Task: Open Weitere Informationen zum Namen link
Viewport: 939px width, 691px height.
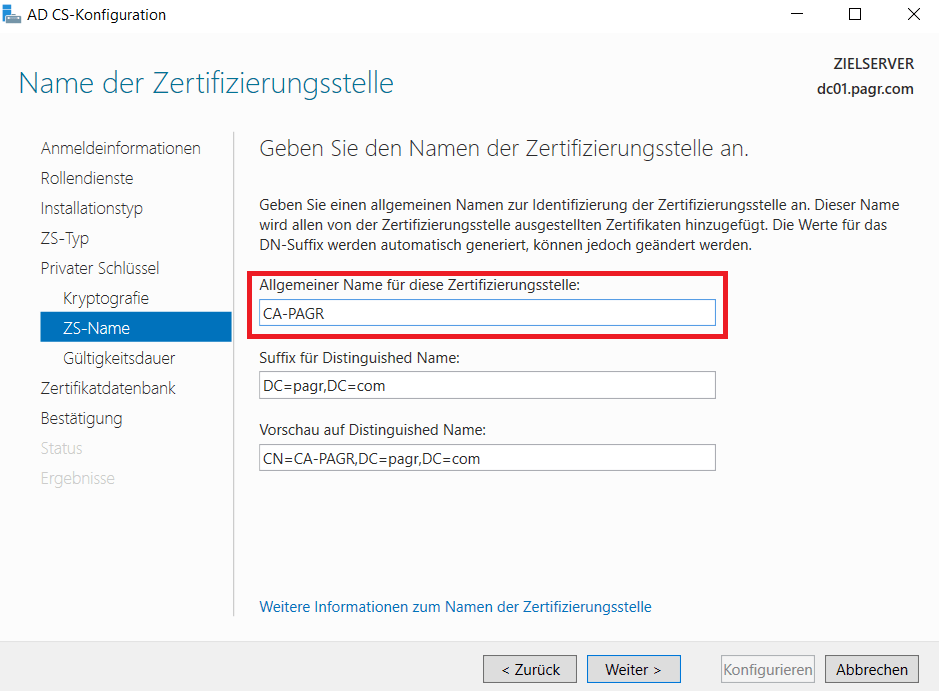Action: click(x=455, y=607)
